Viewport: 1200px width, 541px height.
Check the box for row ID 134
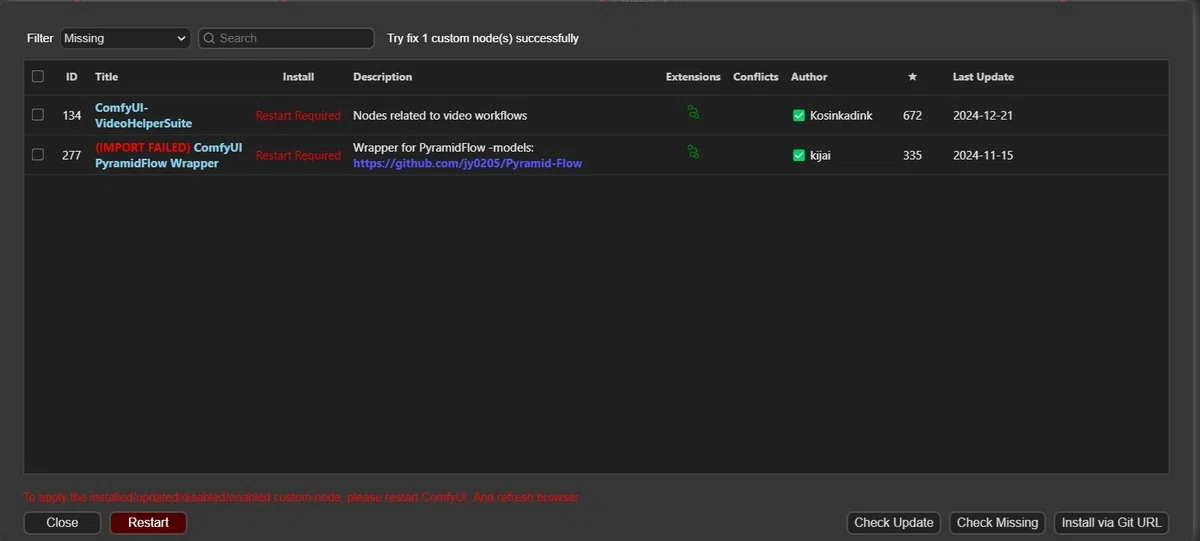pyautogui.click(x=38, y=115)
